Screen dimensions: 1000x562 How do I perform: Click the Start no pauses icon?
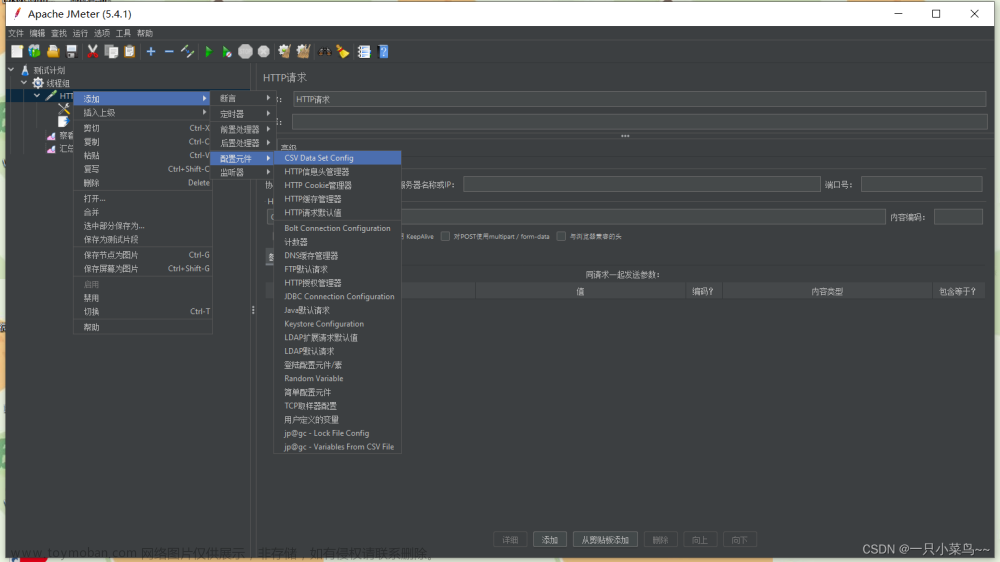pos(226,52)
